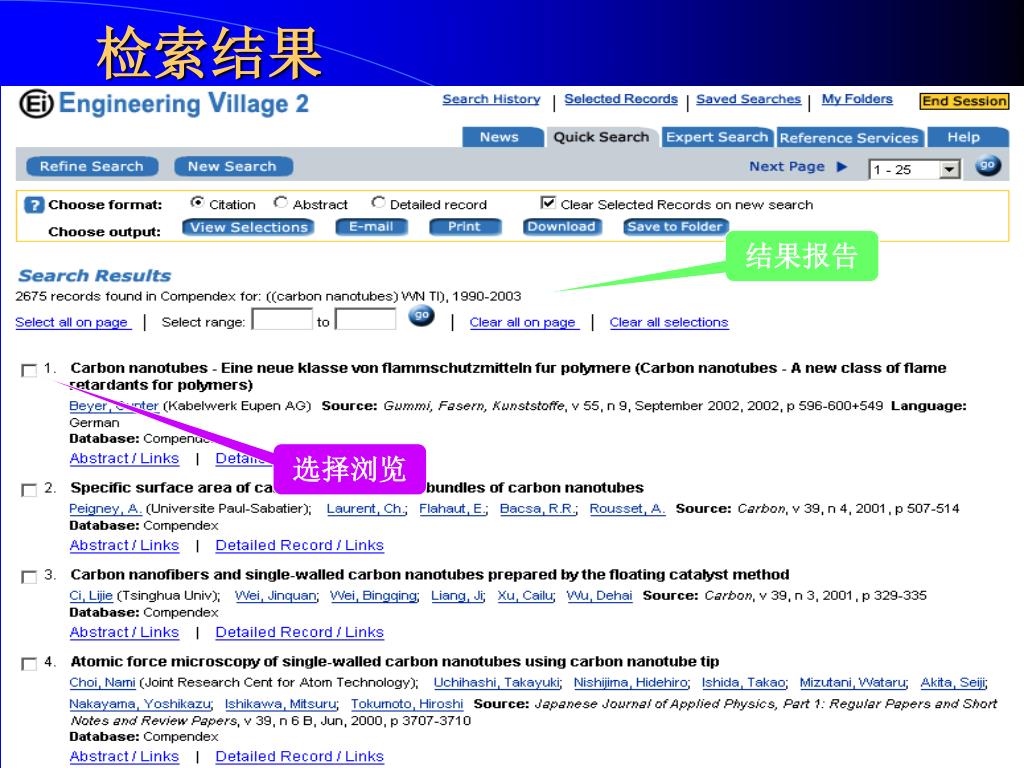Viewport: 1024px width, 768px height.
Task: Check the box for result 2
Action: pos(29,490)
